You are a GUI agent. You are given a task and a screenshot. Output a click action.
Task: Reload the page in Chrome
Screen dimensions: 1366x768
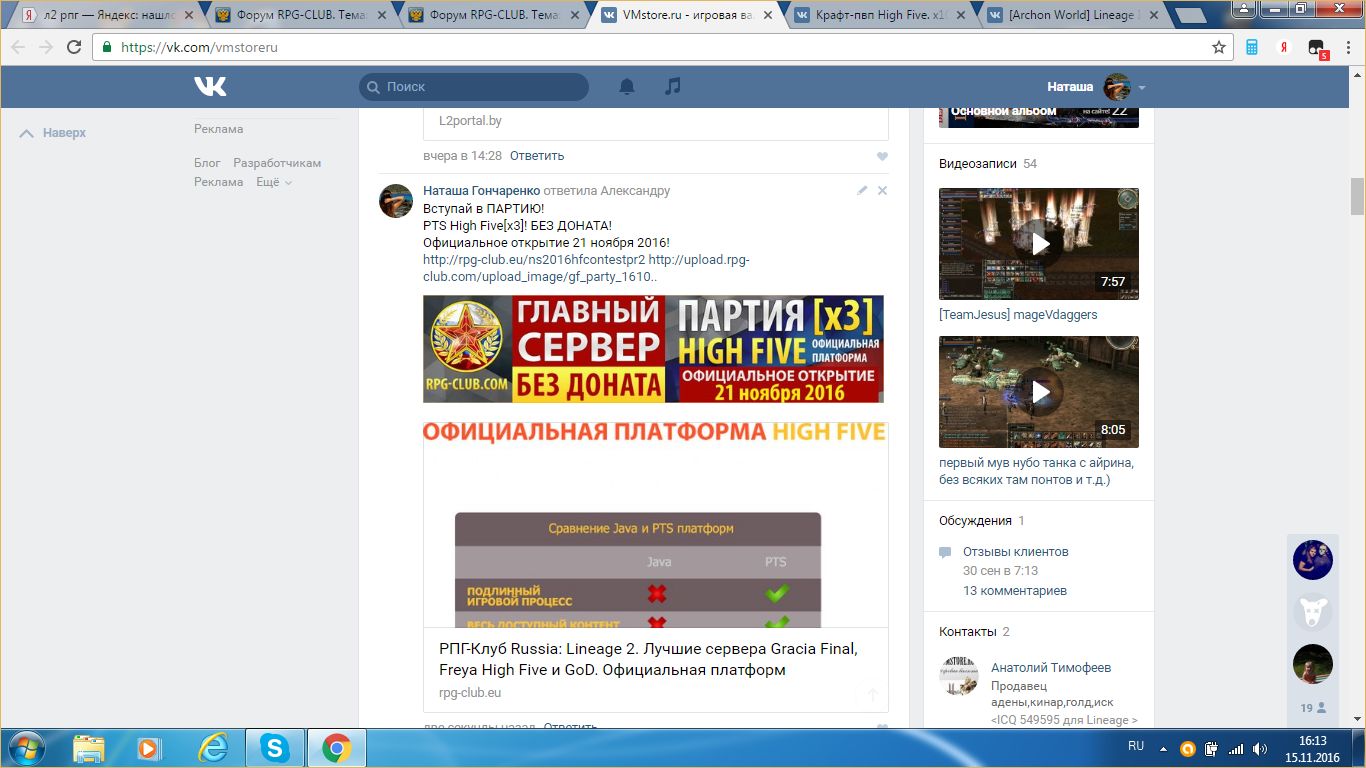point(74,47)
